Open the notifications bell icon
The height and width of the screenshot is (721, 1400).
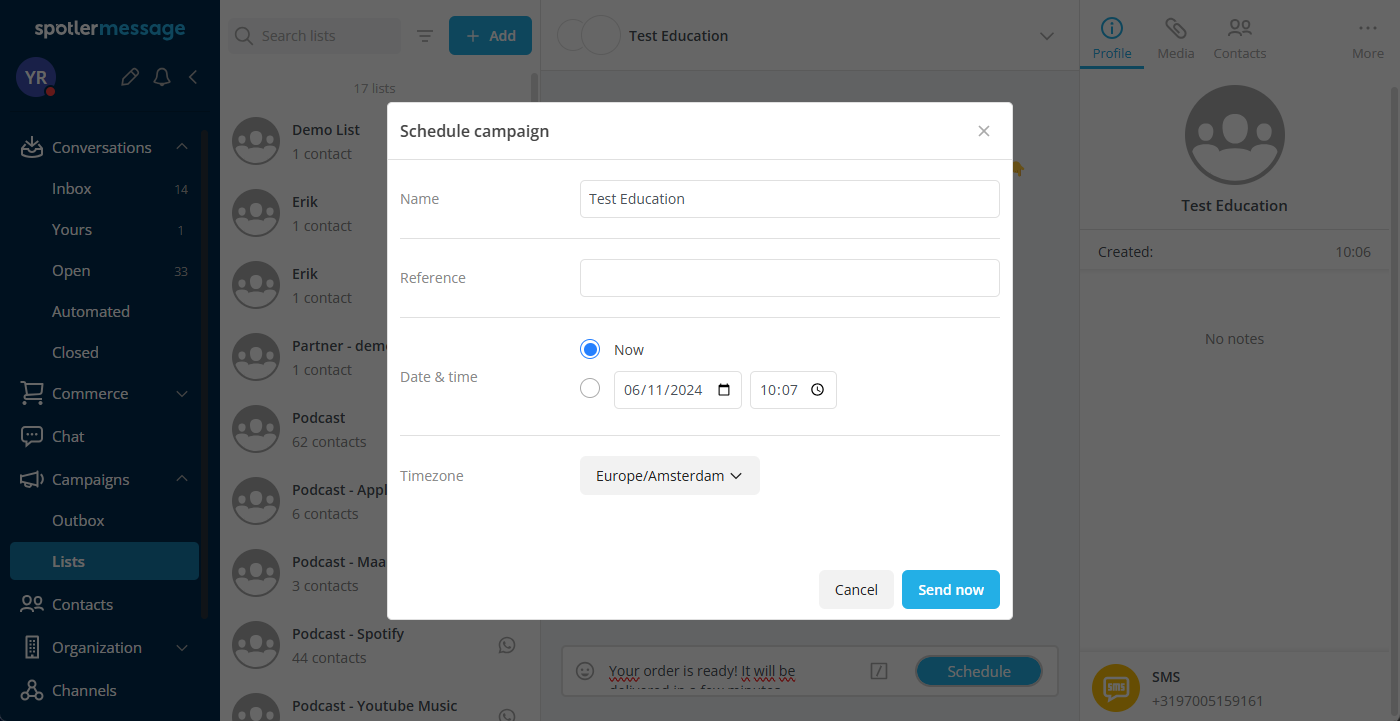pos(162,77)
